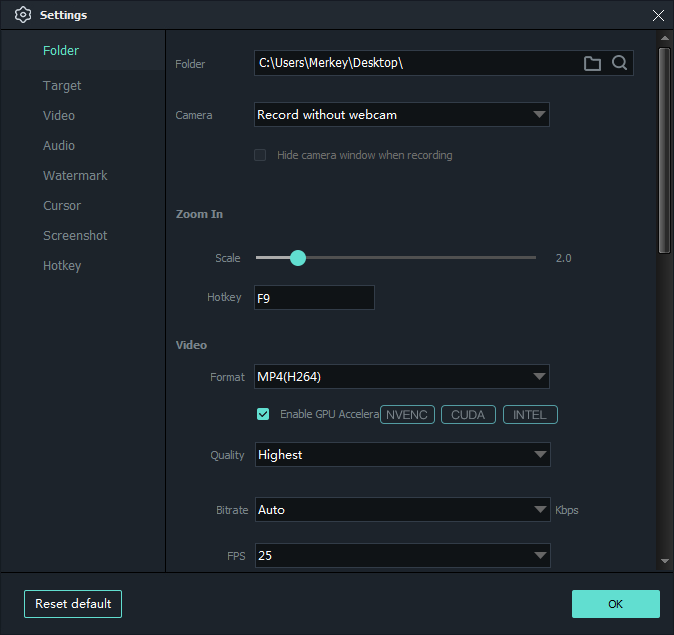Viewport: 674px width, 635px height.
Task: Select the NVENC acceleration option
Action: pyautogui.click(x=407, y=415)
